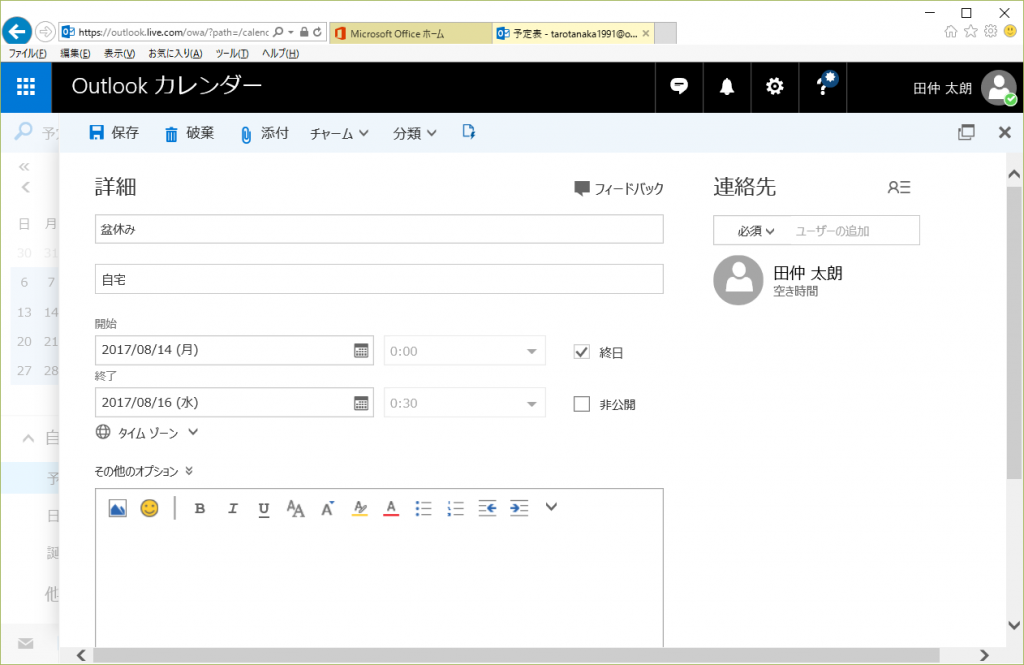Collapse the left calendar pane double chevron
Viewport: 1024px width, 665px height.
[24, 167]
